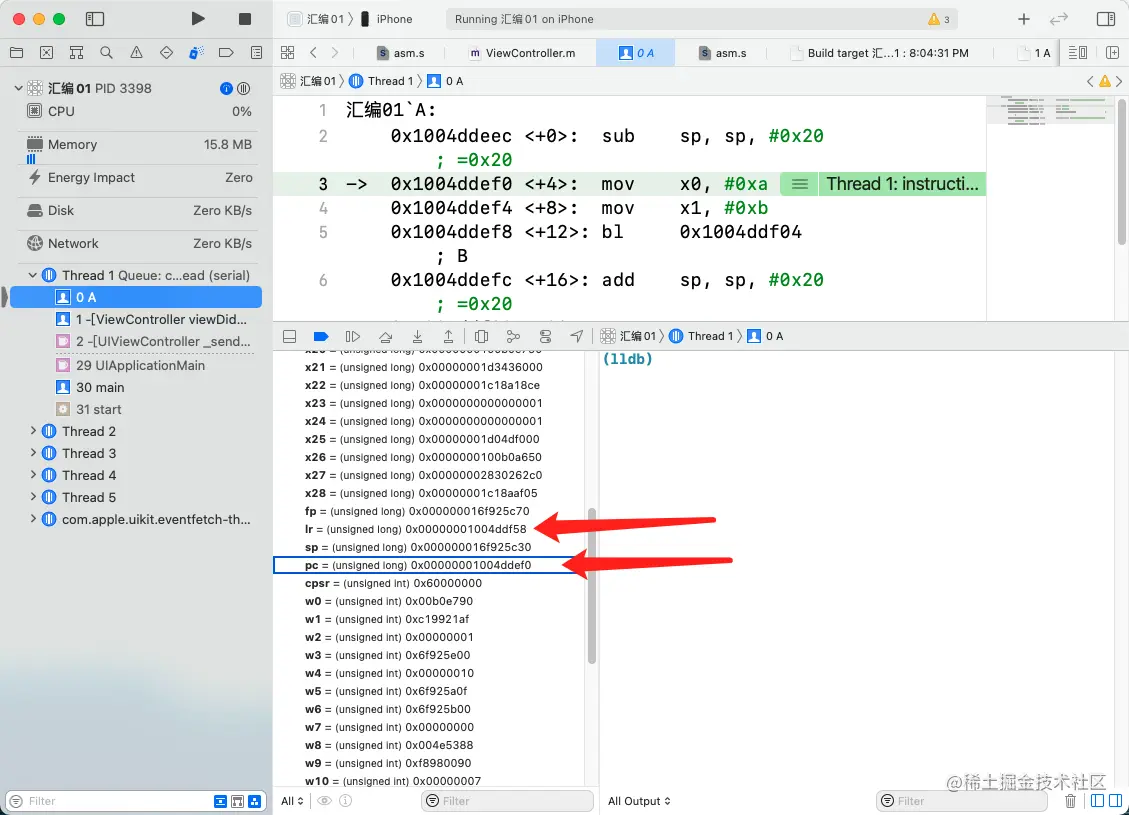Open the Build target tab
1129x815 pixels.
[879, 53]
